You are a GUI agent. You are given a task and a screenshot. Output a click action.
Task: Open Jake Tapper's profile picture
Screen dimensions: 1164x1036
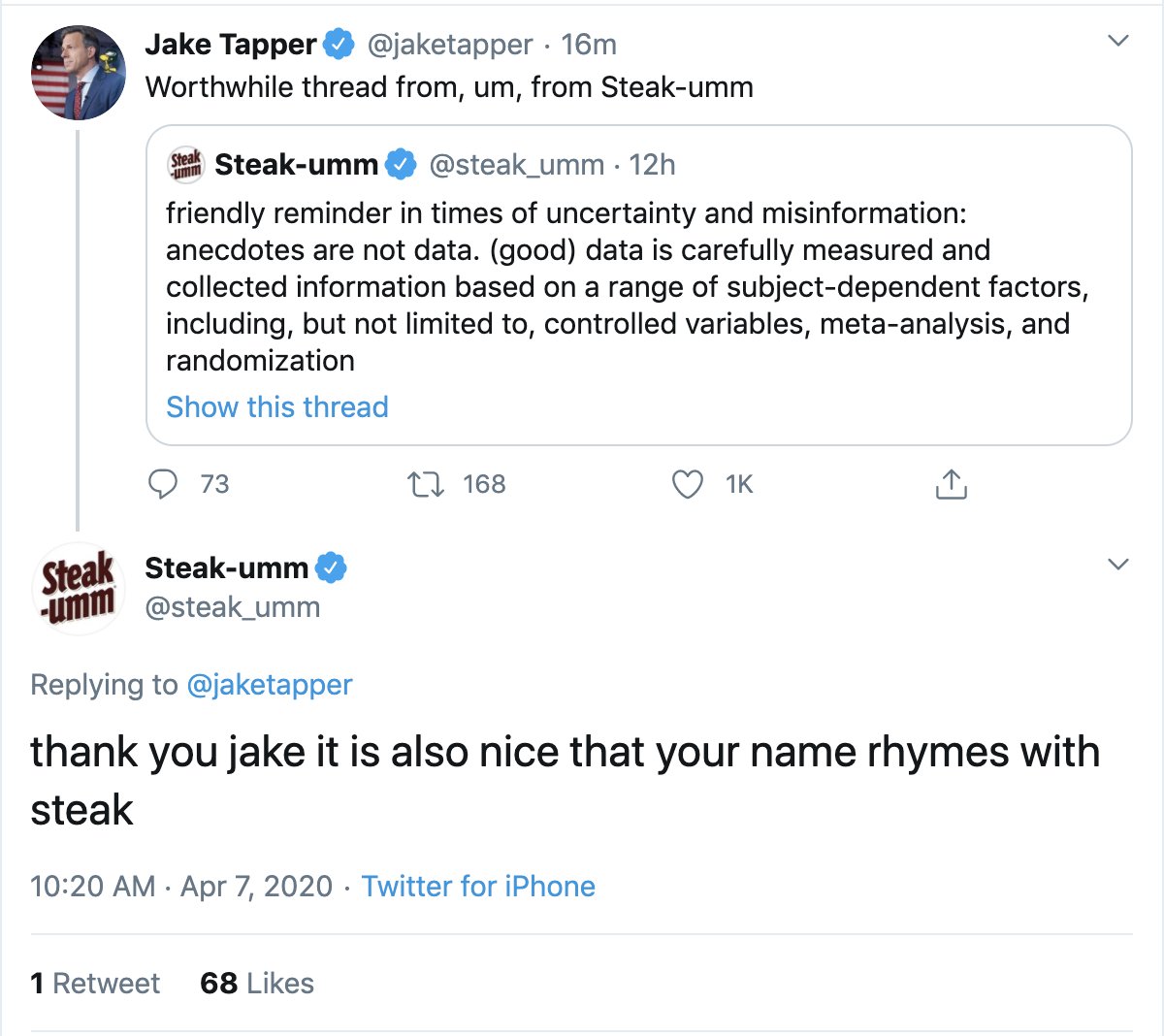coord(79,74)
